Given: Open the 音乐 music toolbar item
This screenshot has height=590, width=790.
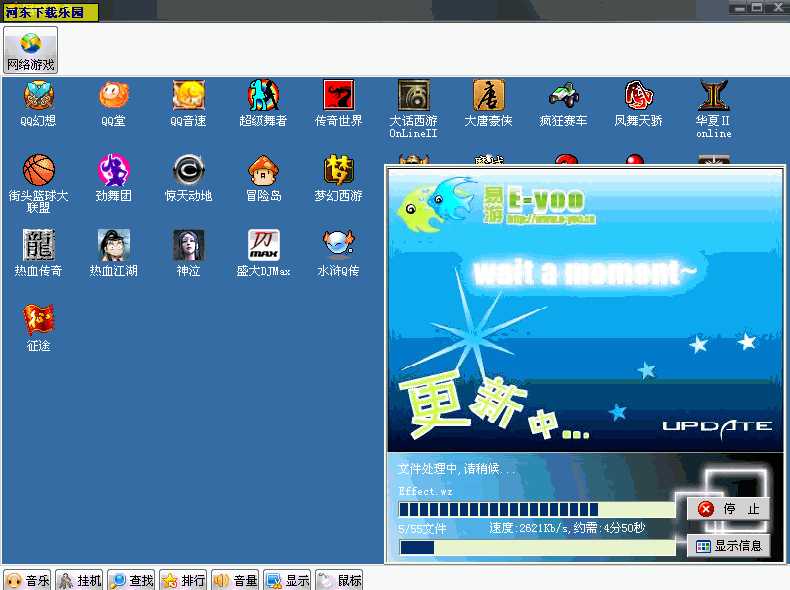Looking at the screenshot, I should tap(27, 580).
